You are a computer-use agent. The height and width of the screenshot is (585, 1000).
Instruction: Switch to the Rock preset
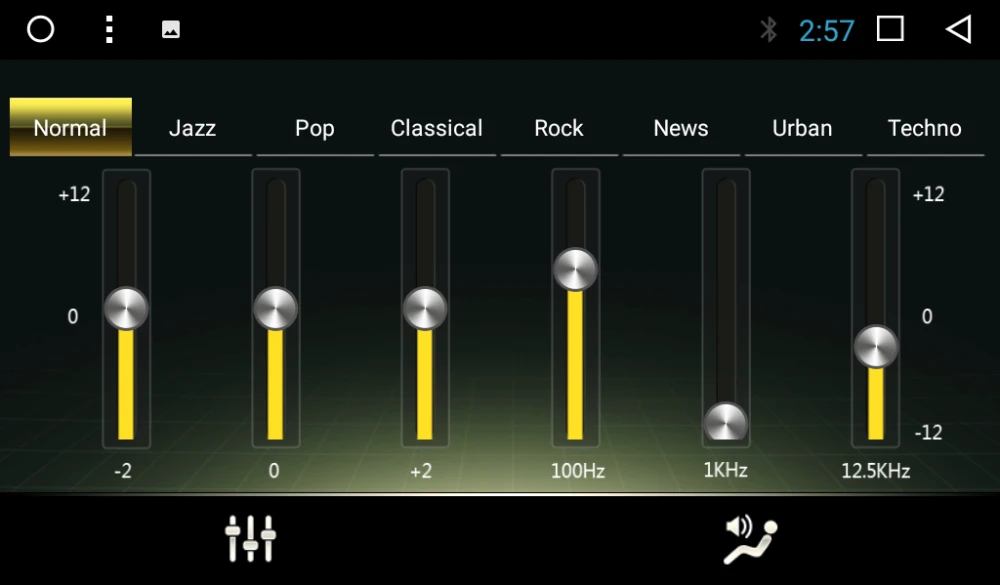click(x=559, y=128)
